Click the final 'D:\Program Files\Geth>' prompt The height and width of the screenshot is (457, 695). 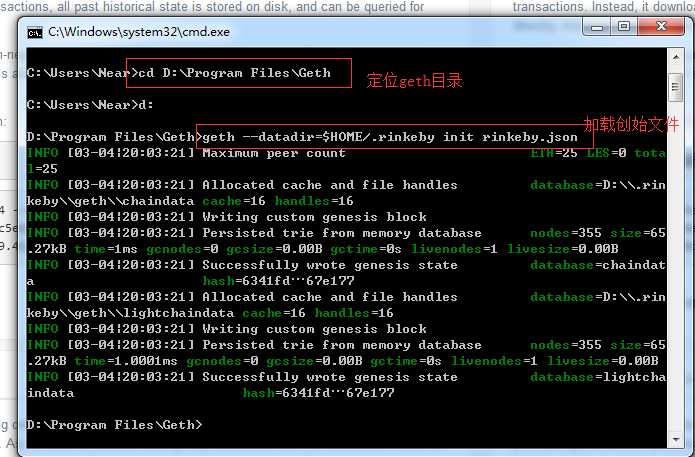[x=114, y=425]
